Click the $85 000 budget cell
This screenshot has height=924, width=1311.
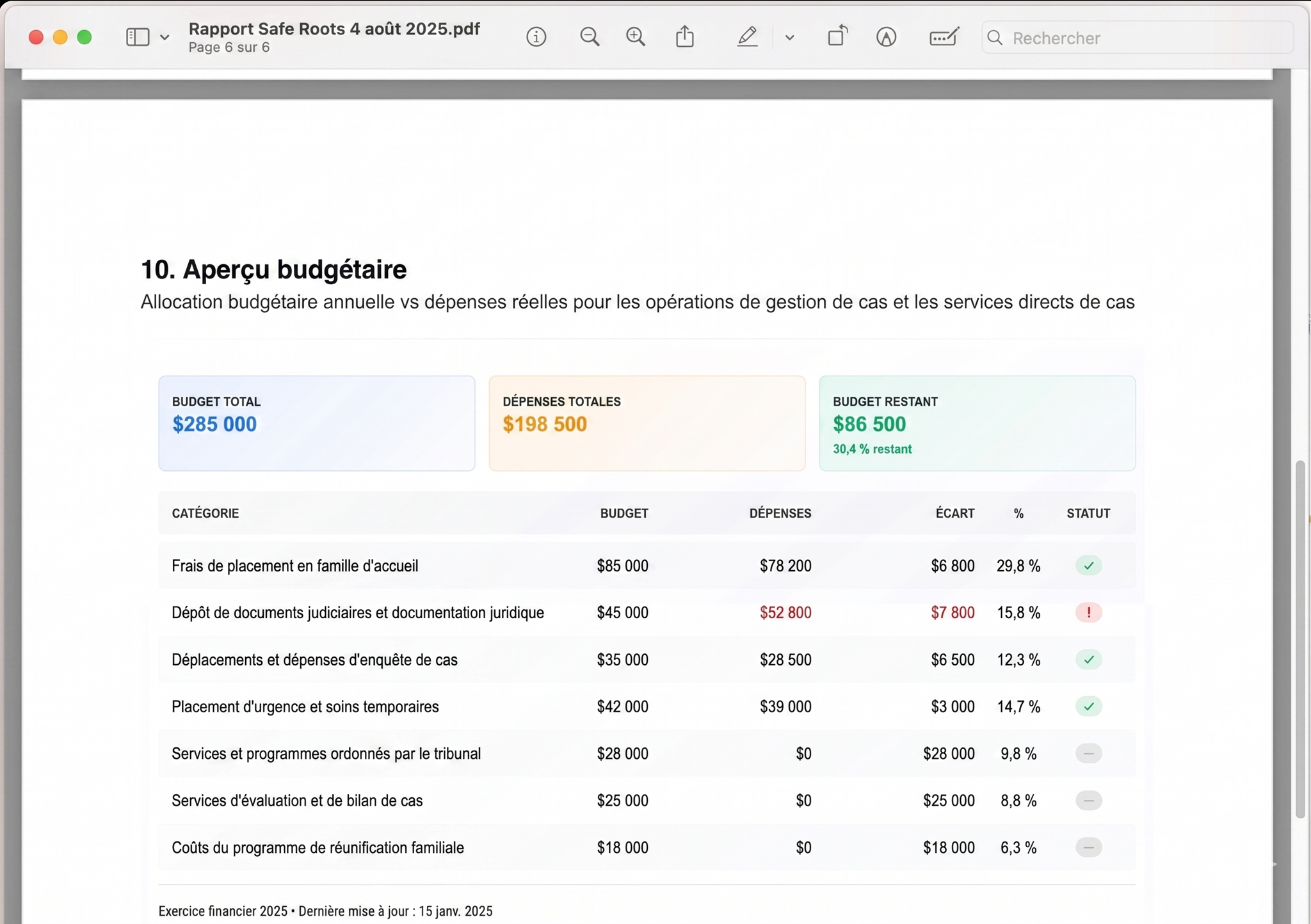[622, 566]
